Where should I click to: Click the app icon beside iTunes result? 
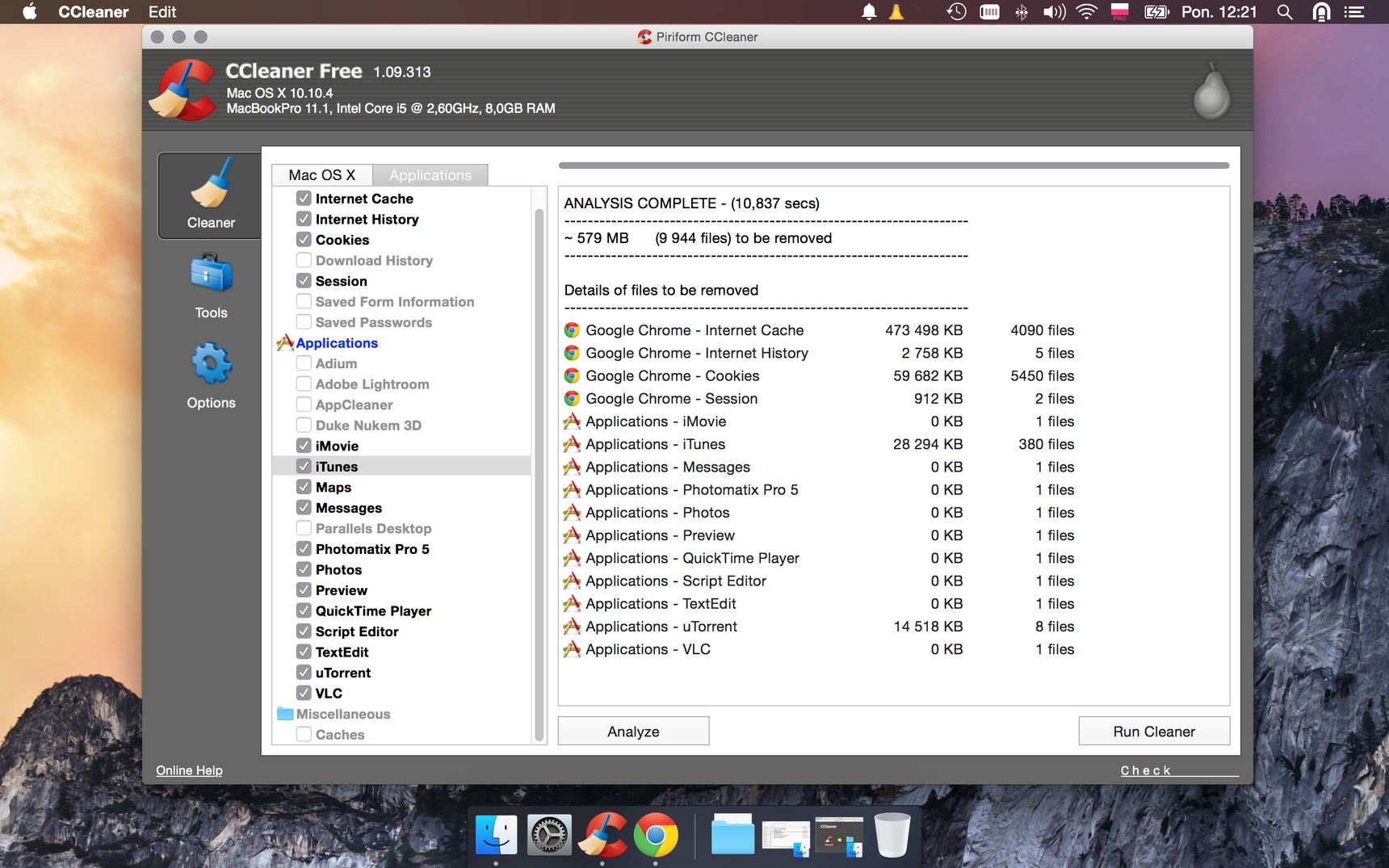pyautogui.click(x=572, y=443)
